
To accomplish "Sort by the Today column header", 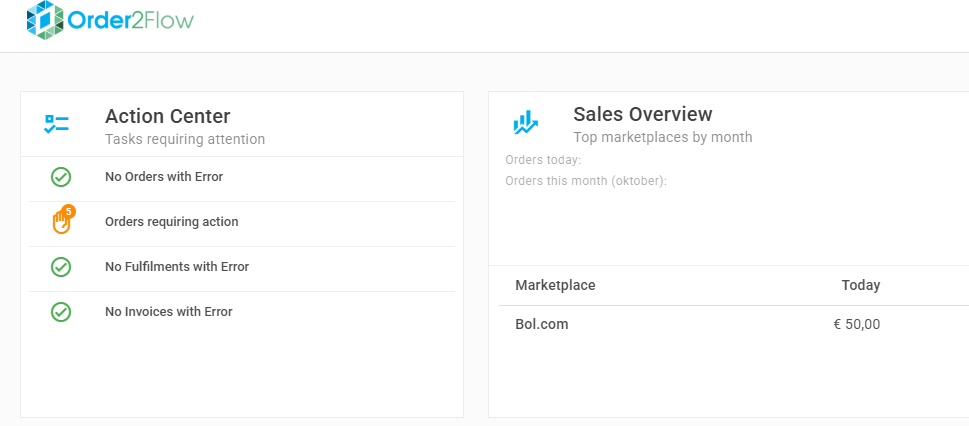I will [860, 286].
